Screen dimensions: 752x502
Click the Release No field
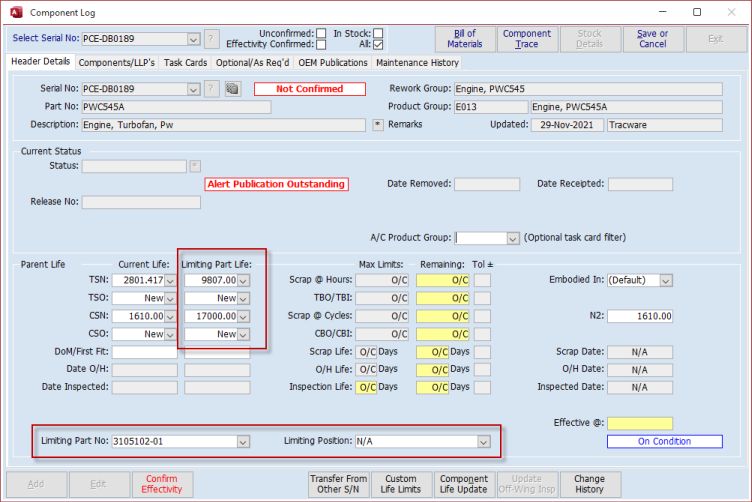(141, 202)
